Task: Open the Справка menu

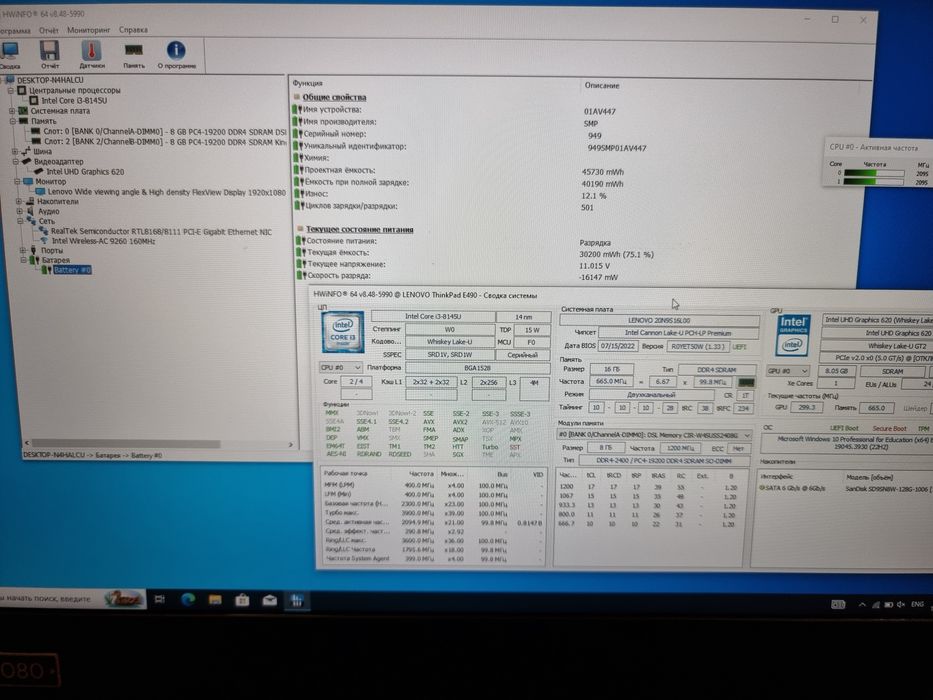Action: [133, 30]
